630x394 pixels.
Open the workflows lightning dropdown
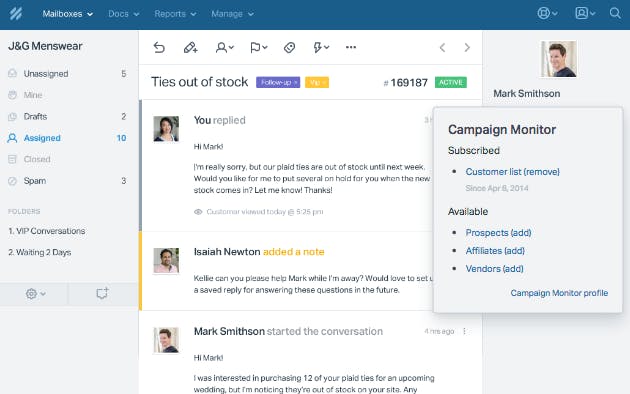[x=321, y=47]
